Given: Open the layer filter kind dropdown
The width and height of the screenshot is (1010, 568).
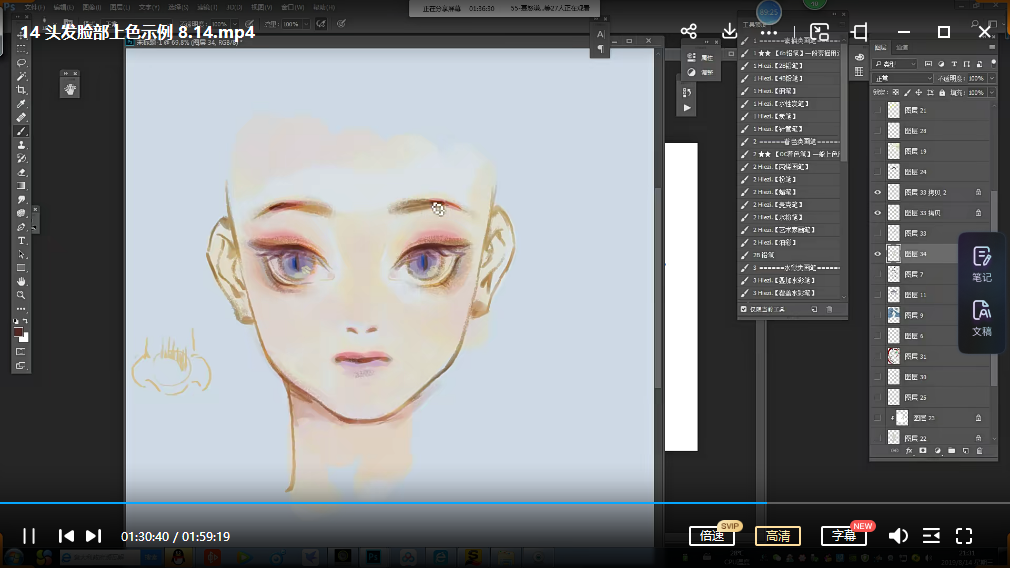Looking at the screenshot, I should 895,64.
